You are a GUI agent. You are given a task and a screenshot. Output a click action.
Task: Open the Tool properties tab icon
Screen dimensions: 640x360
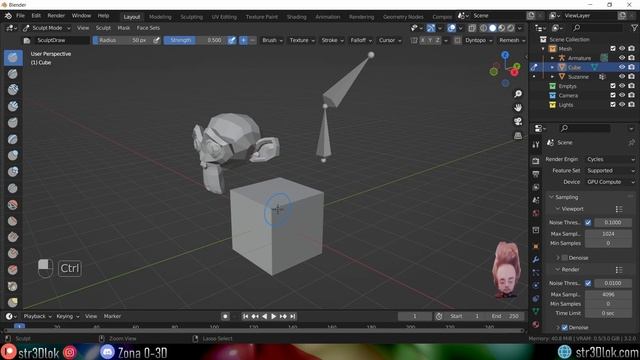pos(536,144)
